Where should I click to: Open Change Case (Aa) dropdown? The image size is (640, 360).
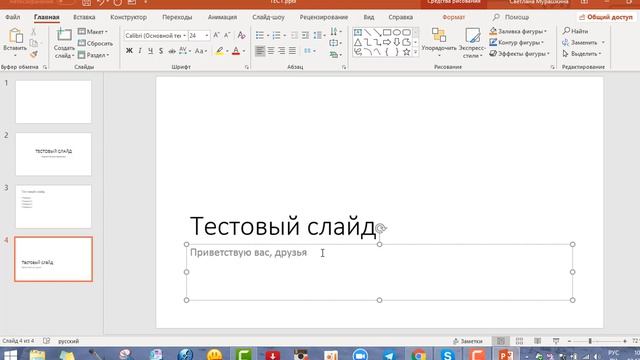201,51
